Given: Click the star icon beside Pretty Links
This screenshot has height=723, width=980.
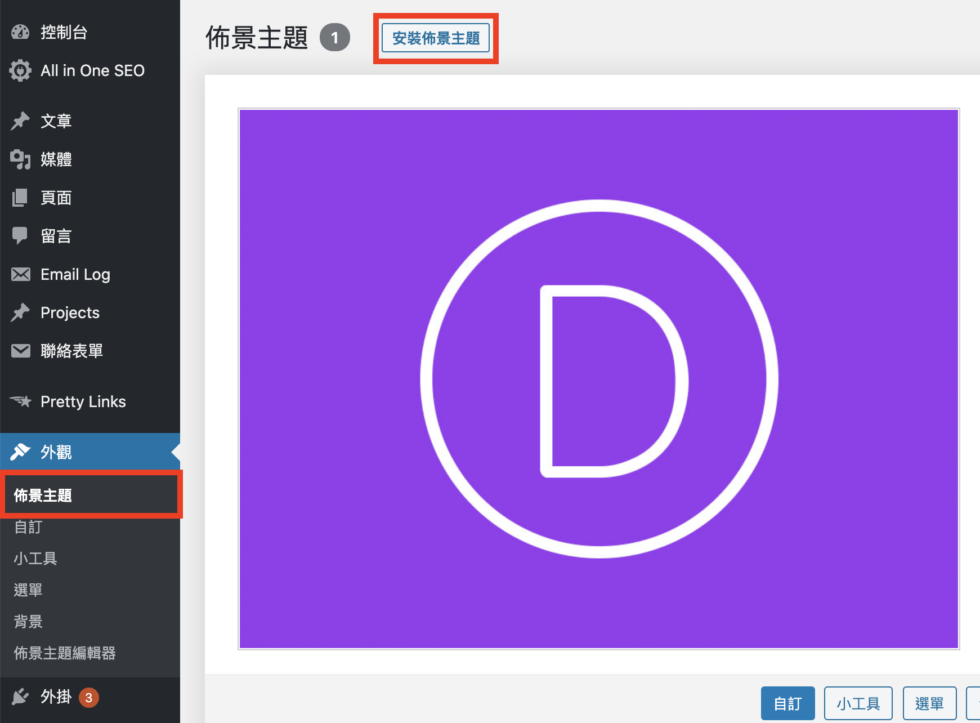Looking at the screenshot, I should (20, 401).
